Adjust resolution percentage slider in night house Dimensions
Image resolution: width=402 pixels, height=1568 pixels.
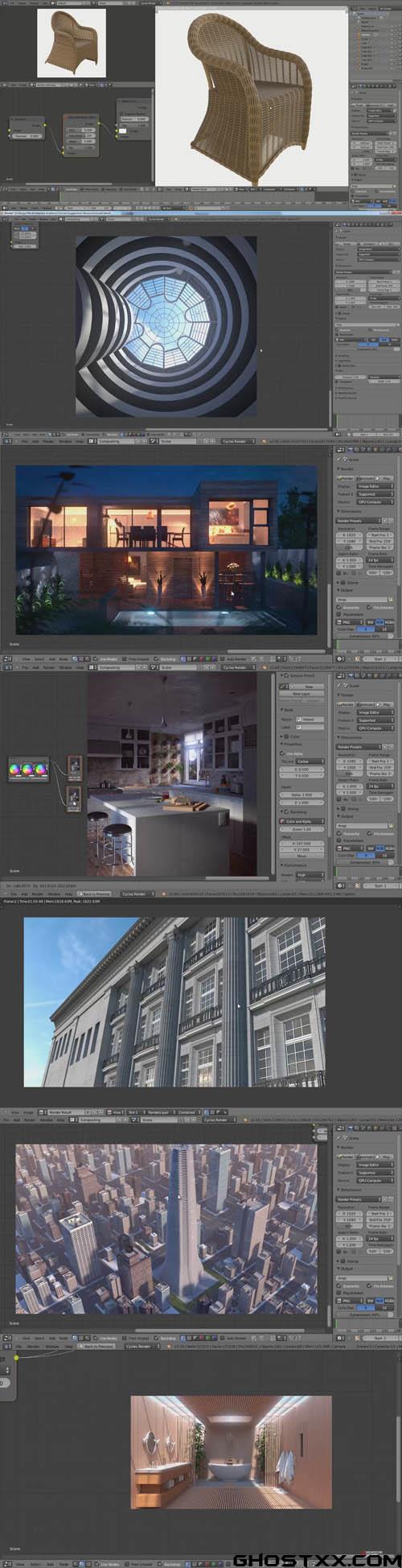pos(349,547)
